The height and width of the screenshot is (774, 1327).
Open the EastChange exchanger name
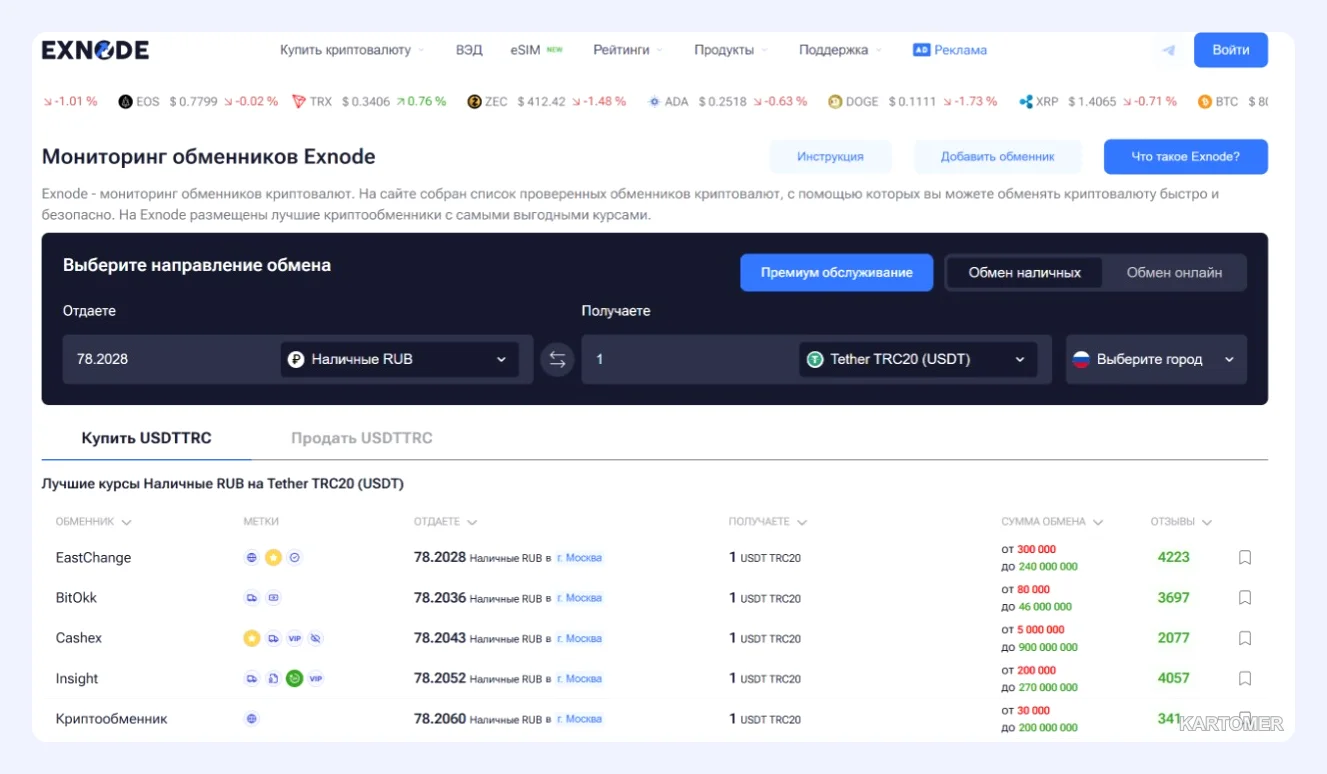pyautogui.click(x=93, y=558)
